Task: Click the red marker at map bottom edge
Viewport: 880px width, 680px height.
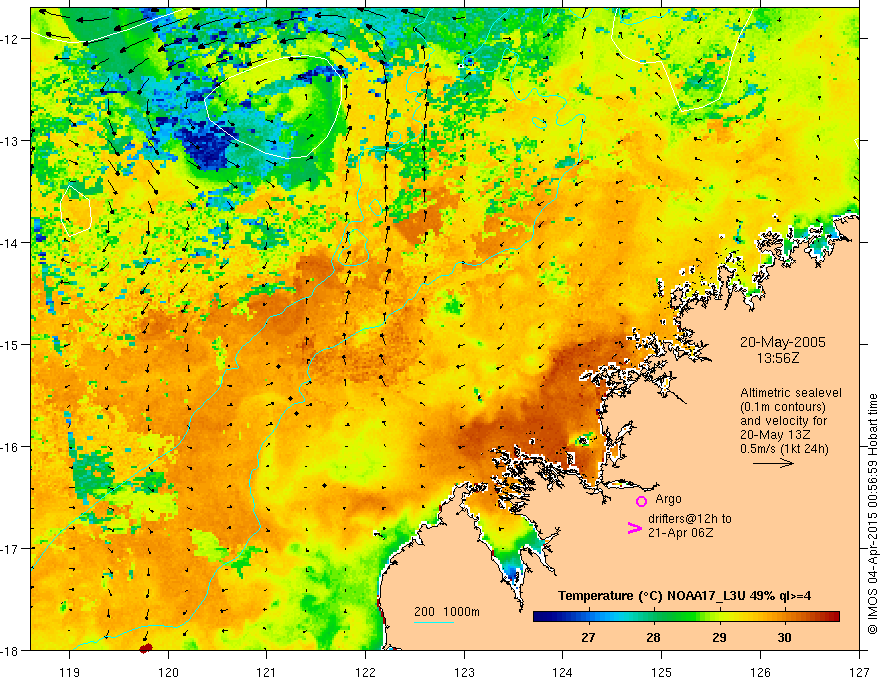Action: pyautogui.click(x=145, y=648)
